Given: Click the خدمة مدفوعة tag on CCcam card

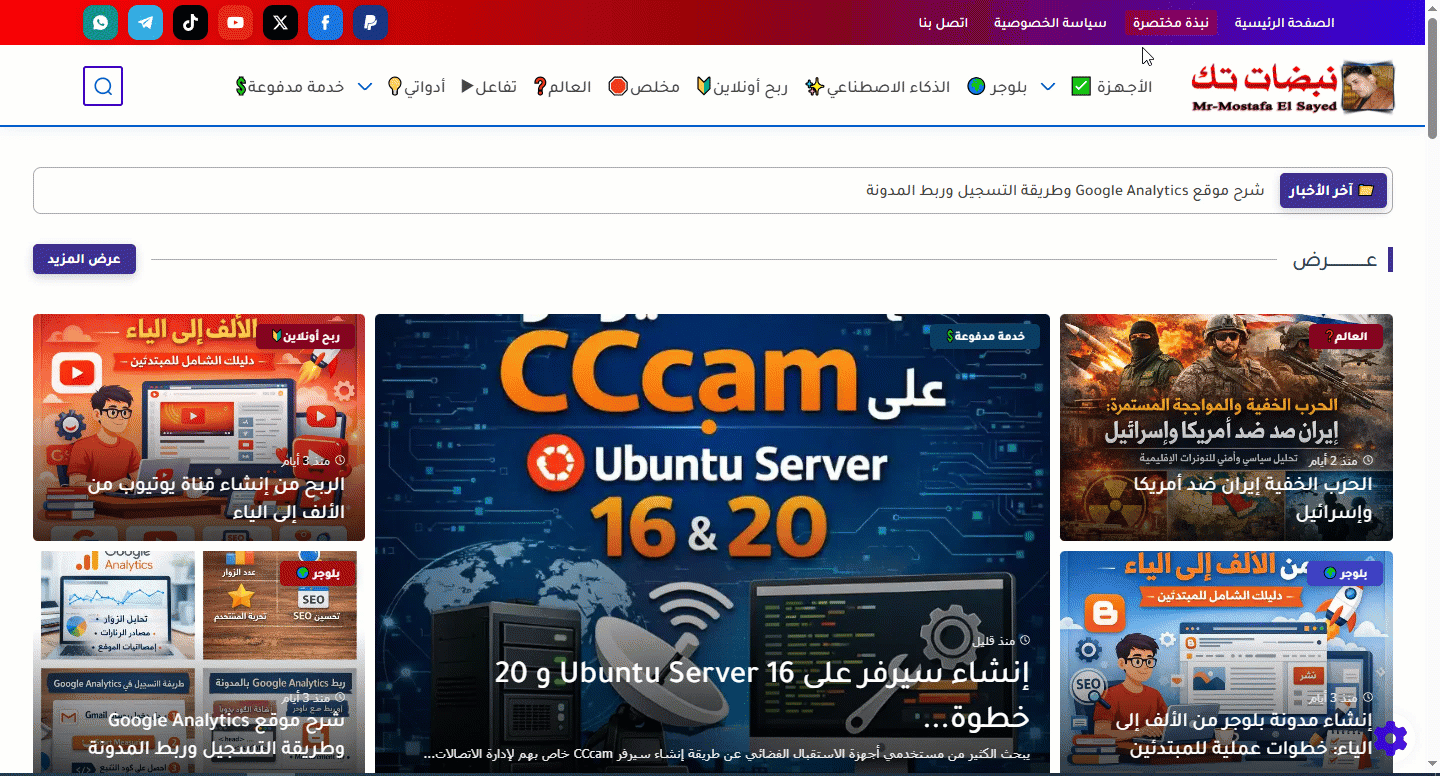Looking at the screenshot, I should click(985, 336).
